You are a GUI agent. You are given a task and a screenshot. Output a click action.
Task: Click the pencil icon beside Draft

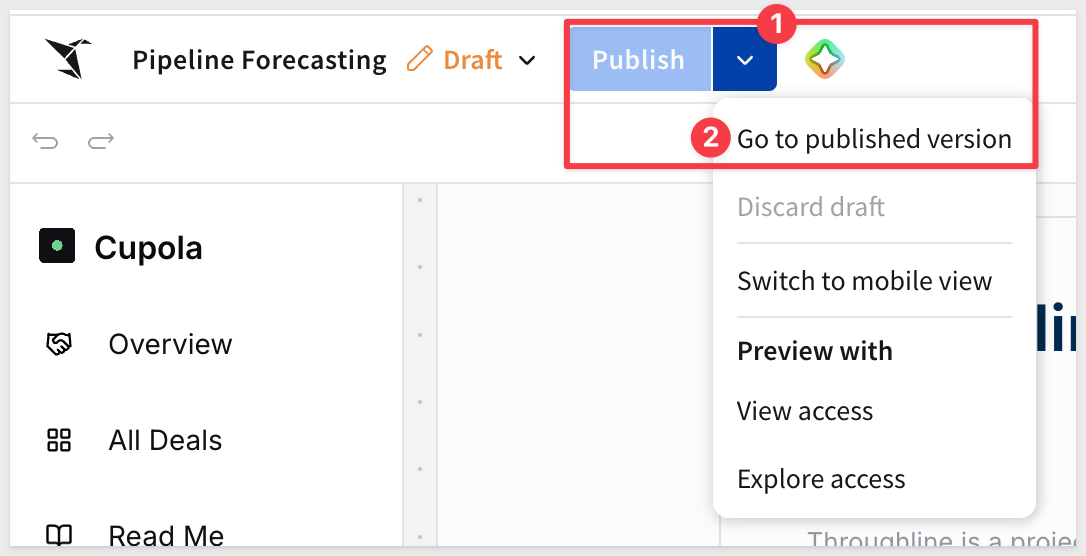(419, 60)
